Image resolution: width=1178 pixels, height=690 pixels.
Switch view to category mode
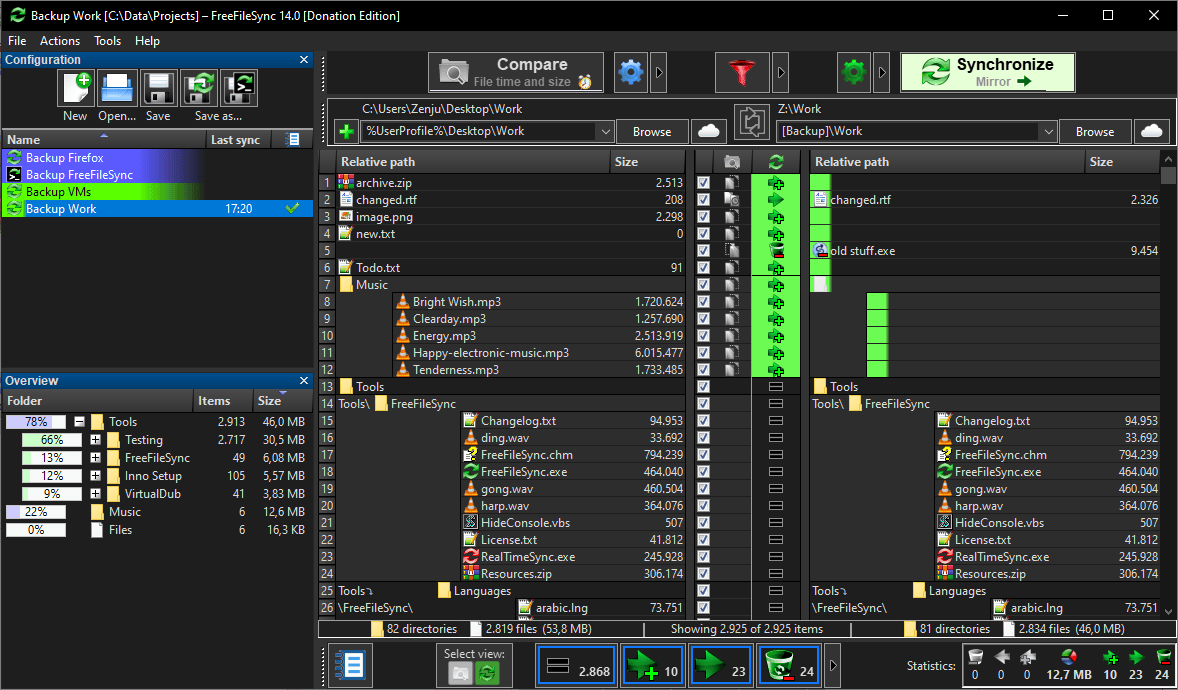click(x=460, y=673)
